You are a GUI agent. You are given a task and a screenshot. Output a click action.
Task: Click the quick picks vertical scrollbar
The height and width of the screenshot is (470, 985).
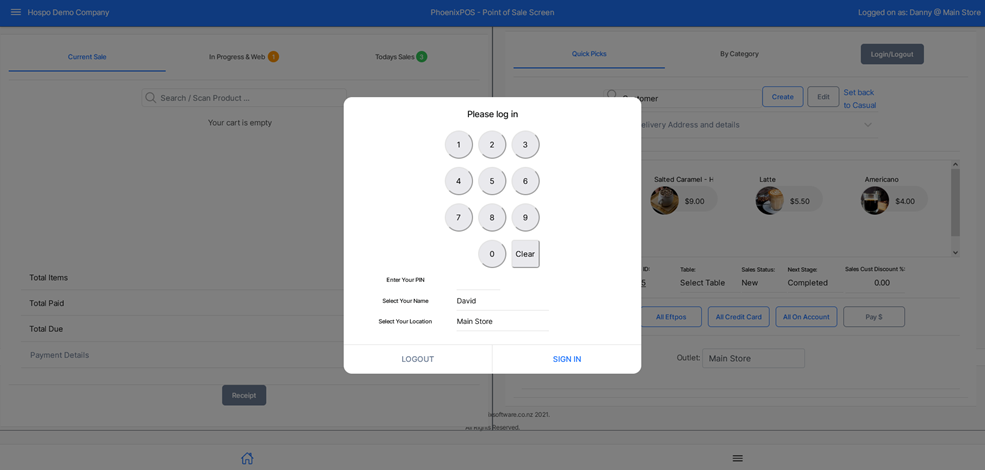pyautogui.click(x=955, y=205)
